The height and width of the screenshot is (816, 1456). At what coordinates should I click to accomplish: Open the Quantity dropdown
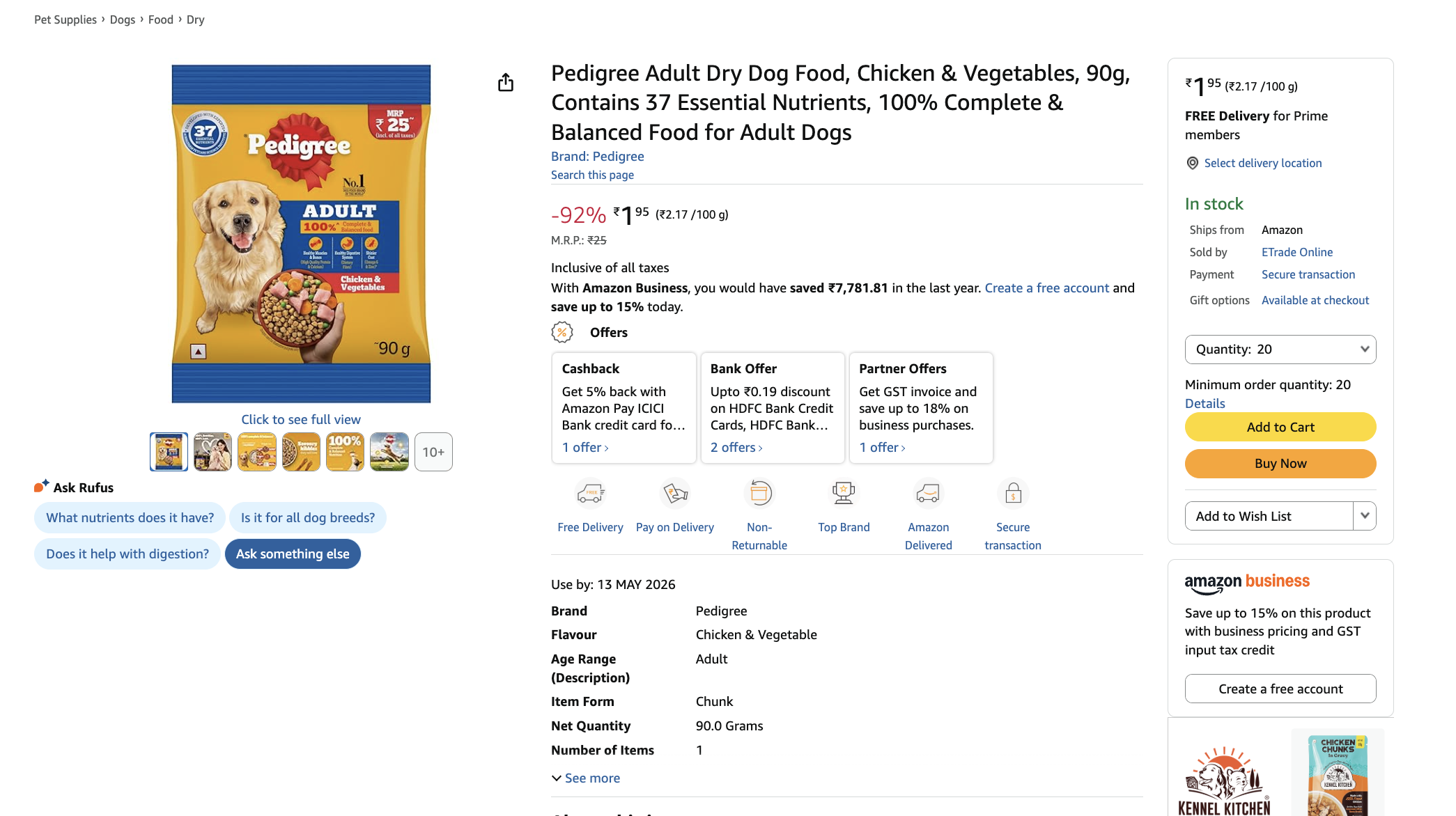point(1280,350)
